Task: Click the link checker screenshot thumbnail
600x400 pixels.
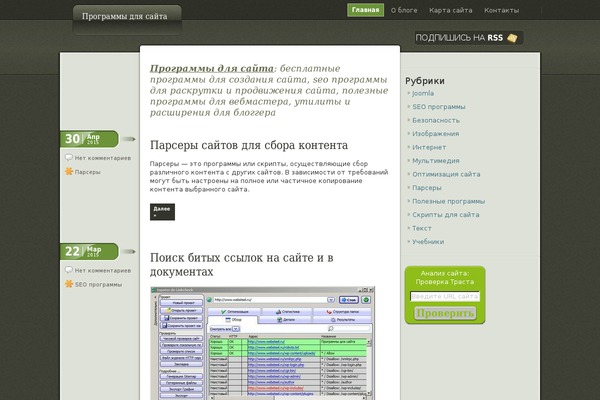Action: click(x=262, y=343)
